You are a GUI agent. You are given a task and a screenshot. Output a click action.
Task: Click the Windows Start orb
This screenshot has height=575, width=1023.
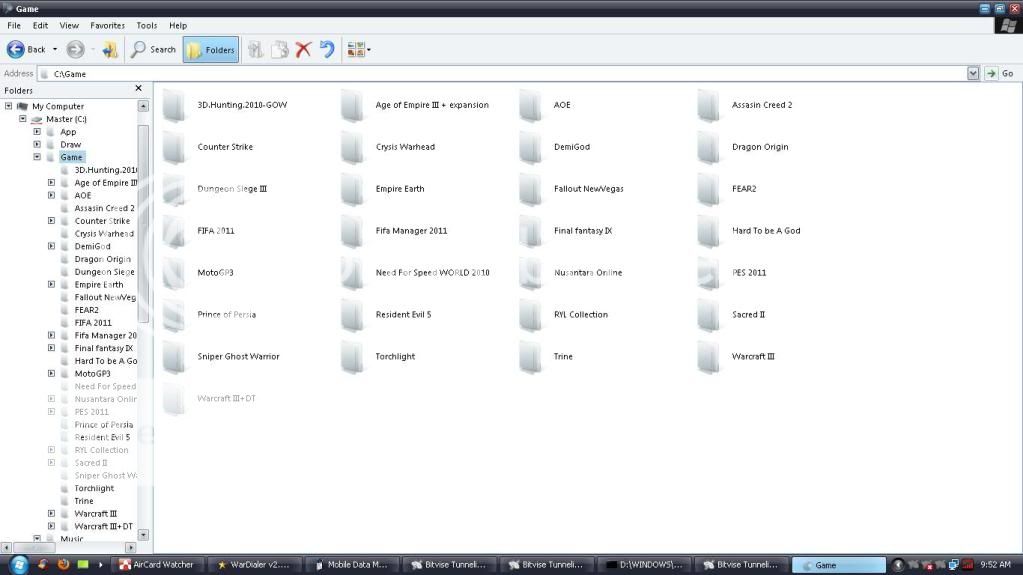19,565
